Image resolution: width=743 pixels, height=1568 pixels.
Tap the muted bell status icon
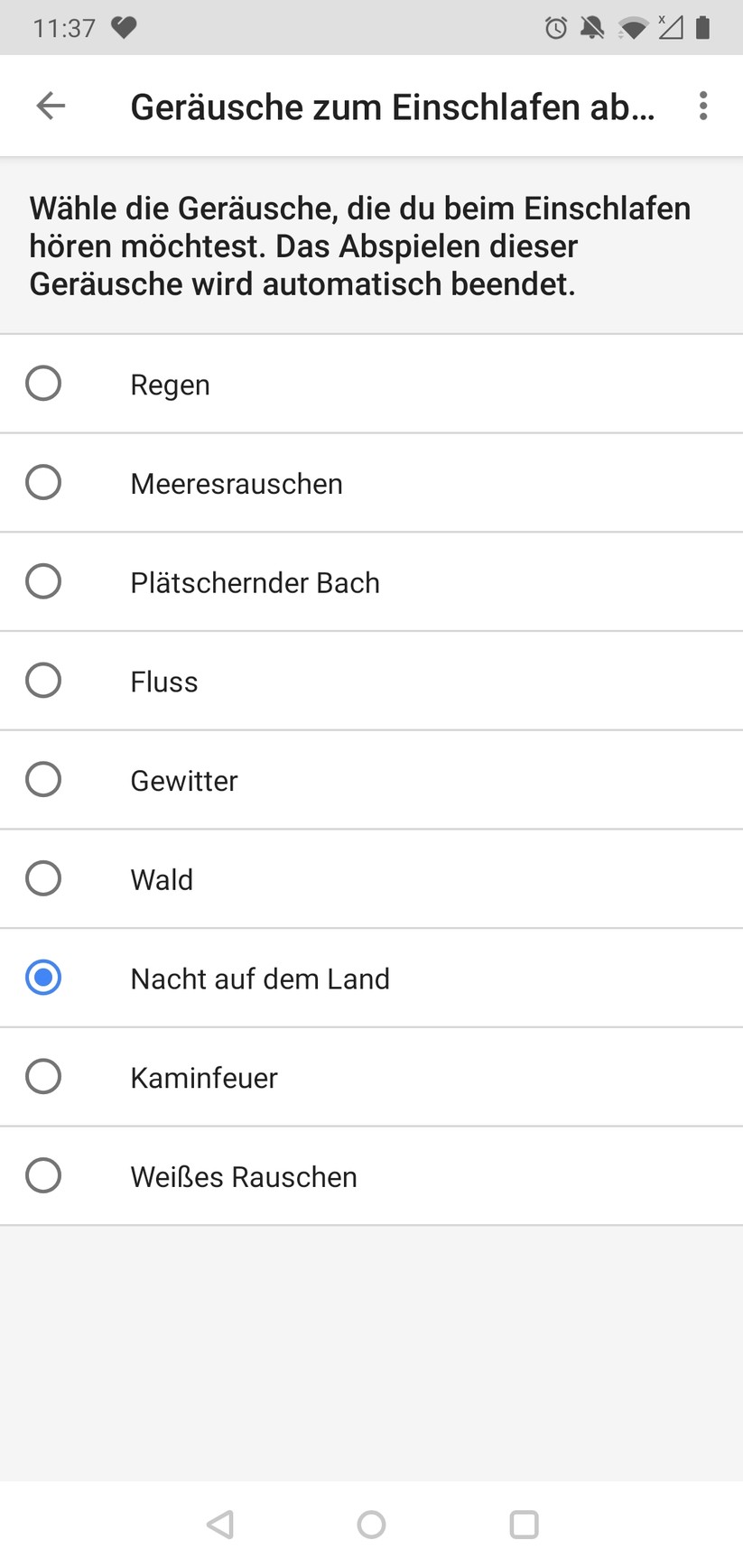point(592,28)
